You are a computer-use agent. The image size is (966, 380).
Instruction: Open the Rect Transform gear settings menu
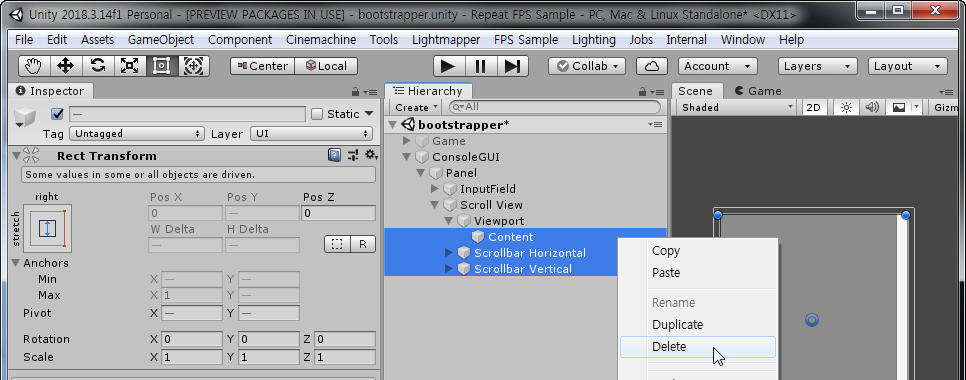370,155
